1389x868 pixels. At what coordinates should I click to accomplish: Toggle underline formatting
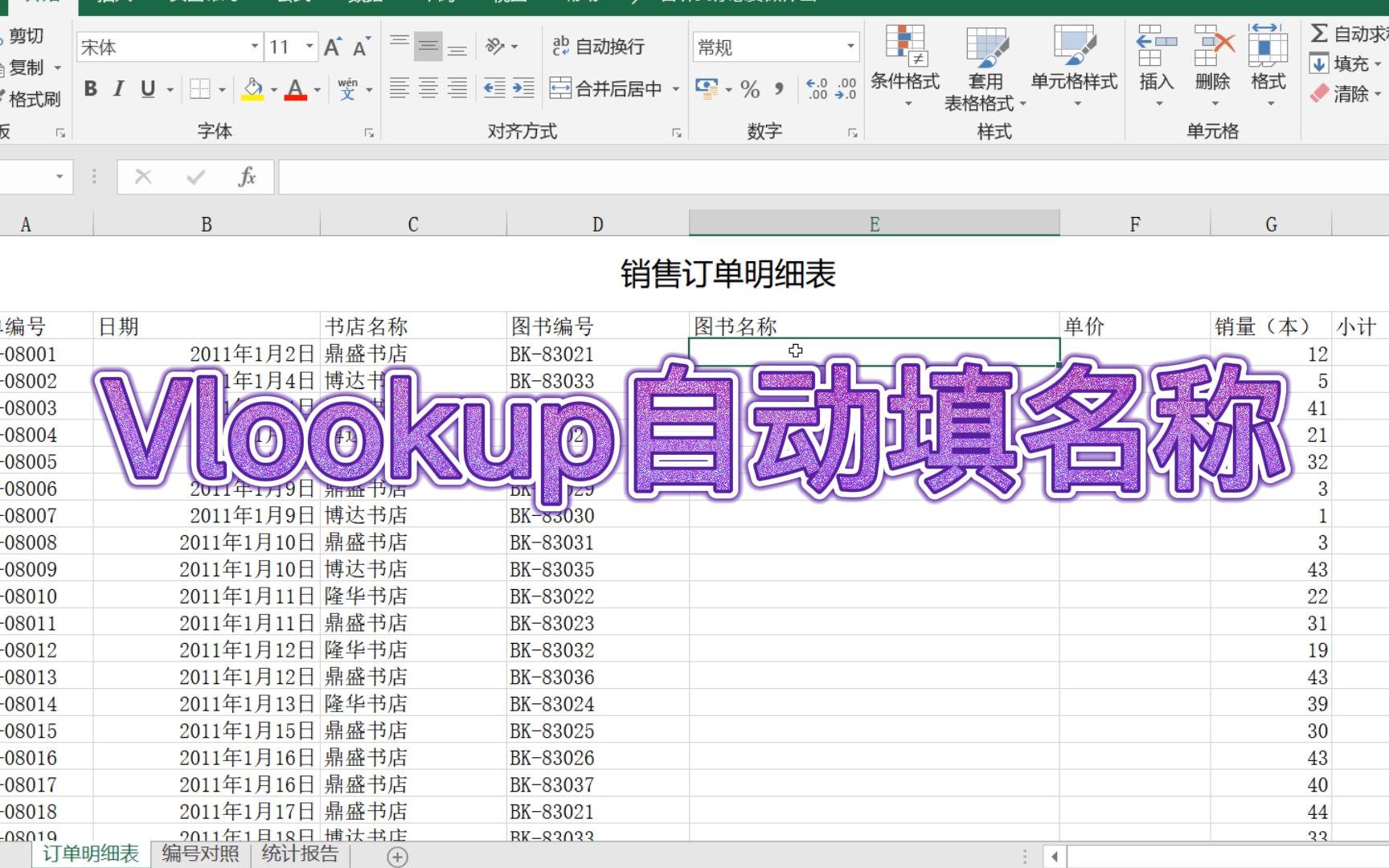(x=148, y=88)
